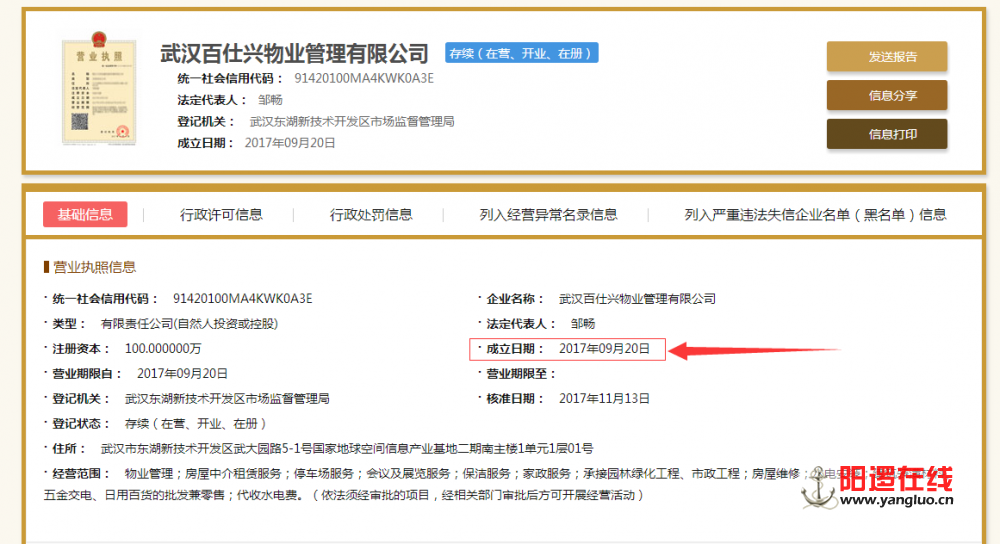This screenshot has width=1000, height=544.
Task: Click header registration authority 武汉东湖新技术开发区市场监督管理局
Action: coord(352,122)
